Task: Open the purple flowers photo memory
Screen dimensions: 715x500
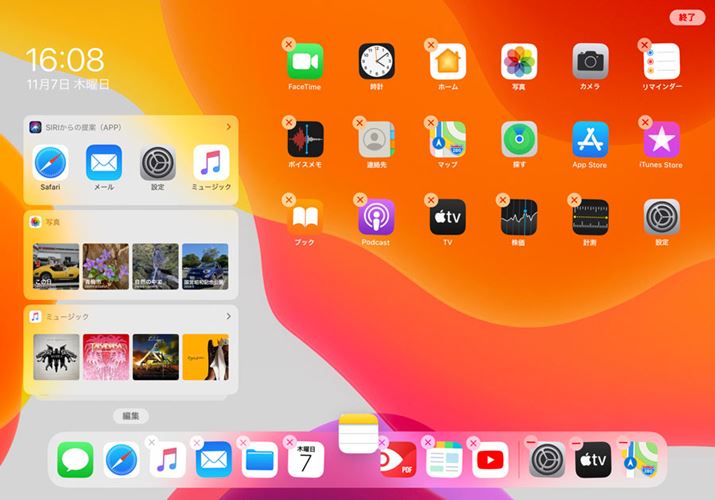Action: pos(106,266)
